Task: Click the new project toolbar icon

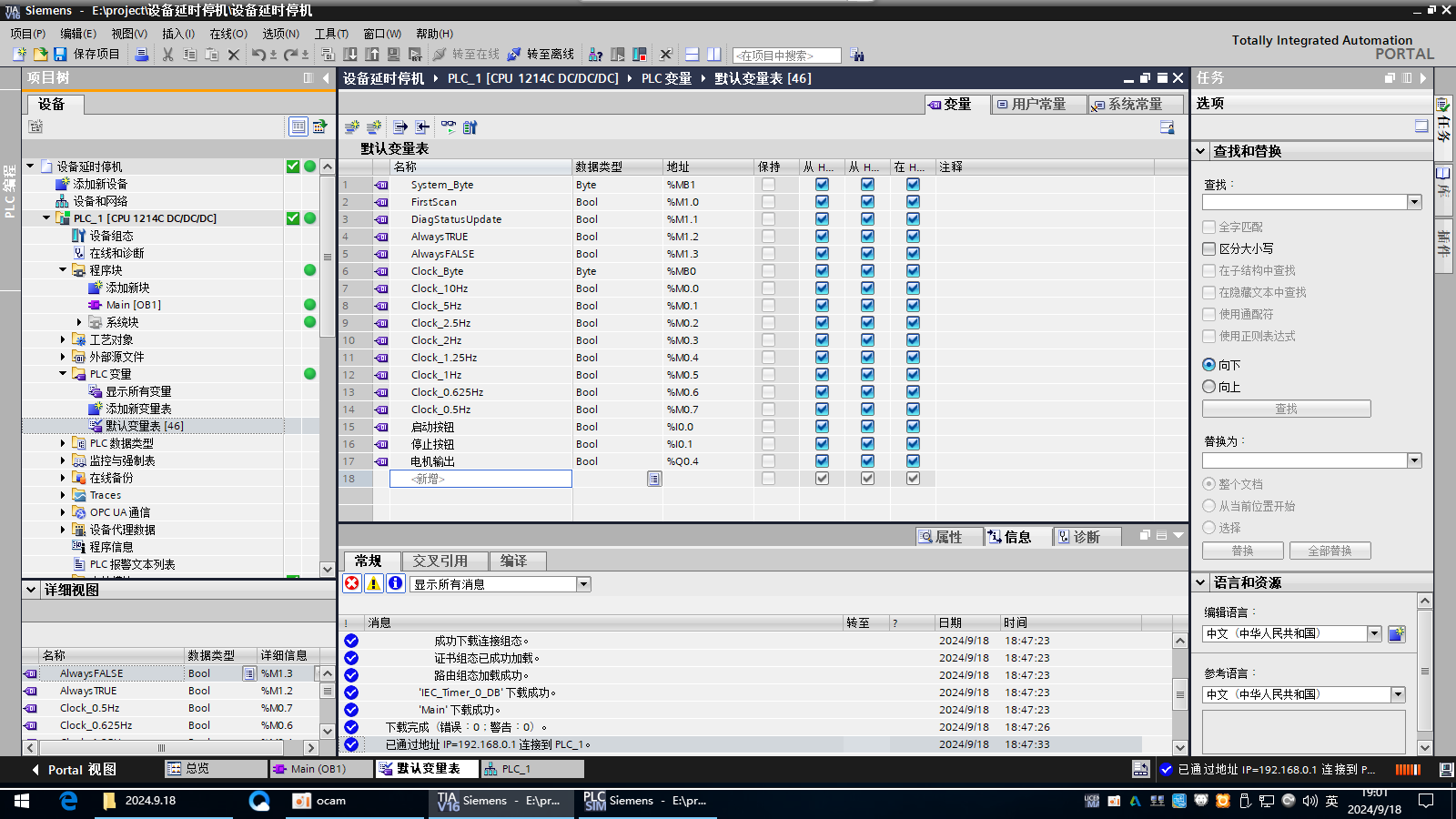Action: 19,55
